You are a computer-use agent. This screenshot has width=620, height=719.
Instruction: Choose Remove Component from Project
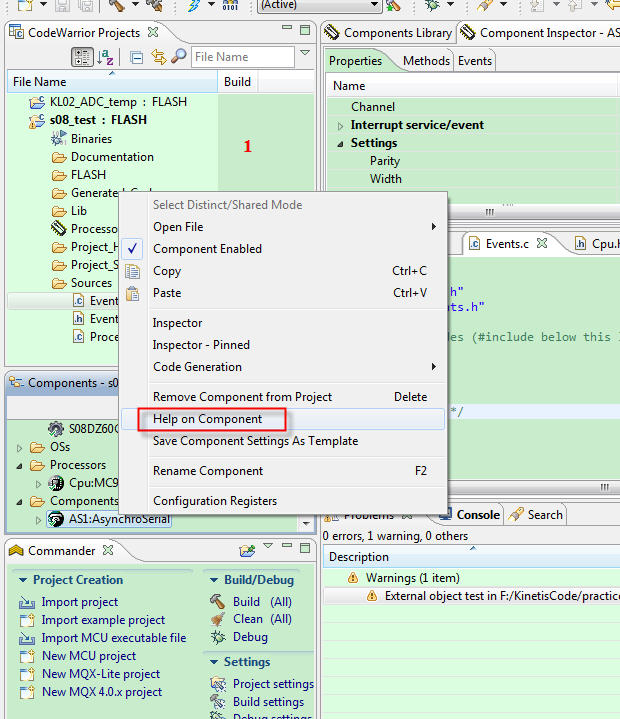point(283,397)
